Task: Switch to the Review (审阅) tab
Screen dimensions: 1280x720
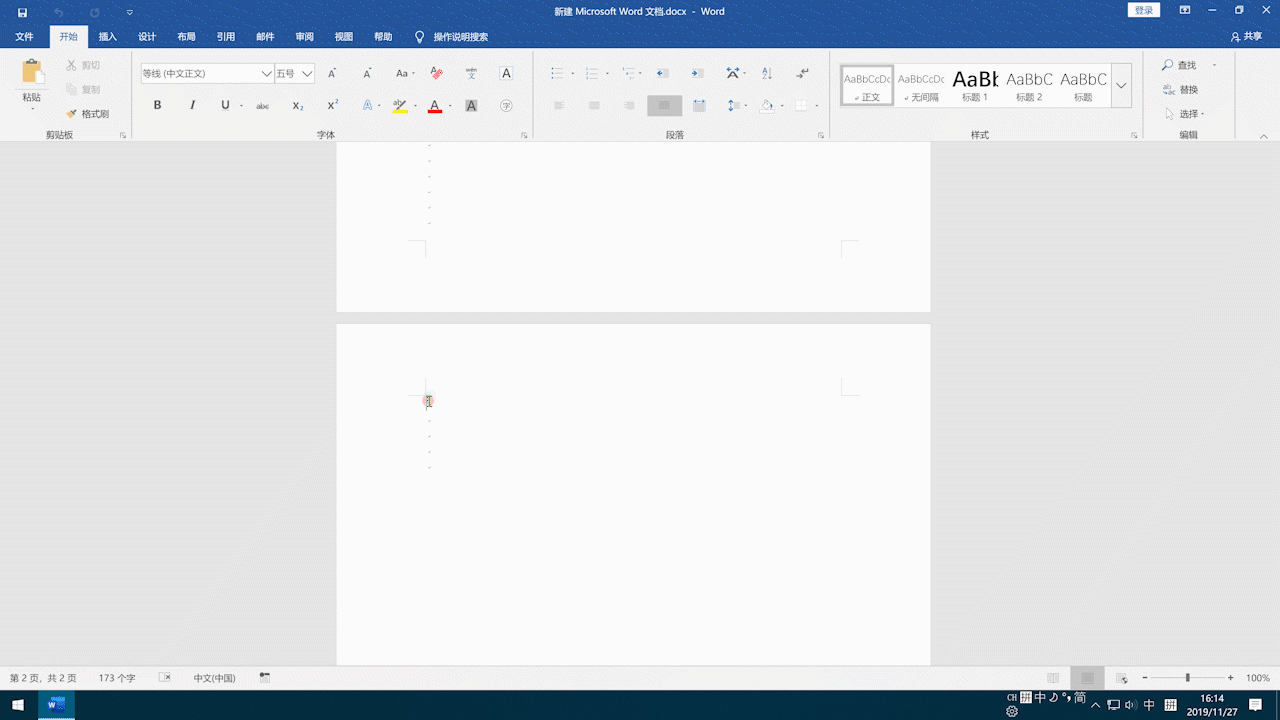Action: 304,37
